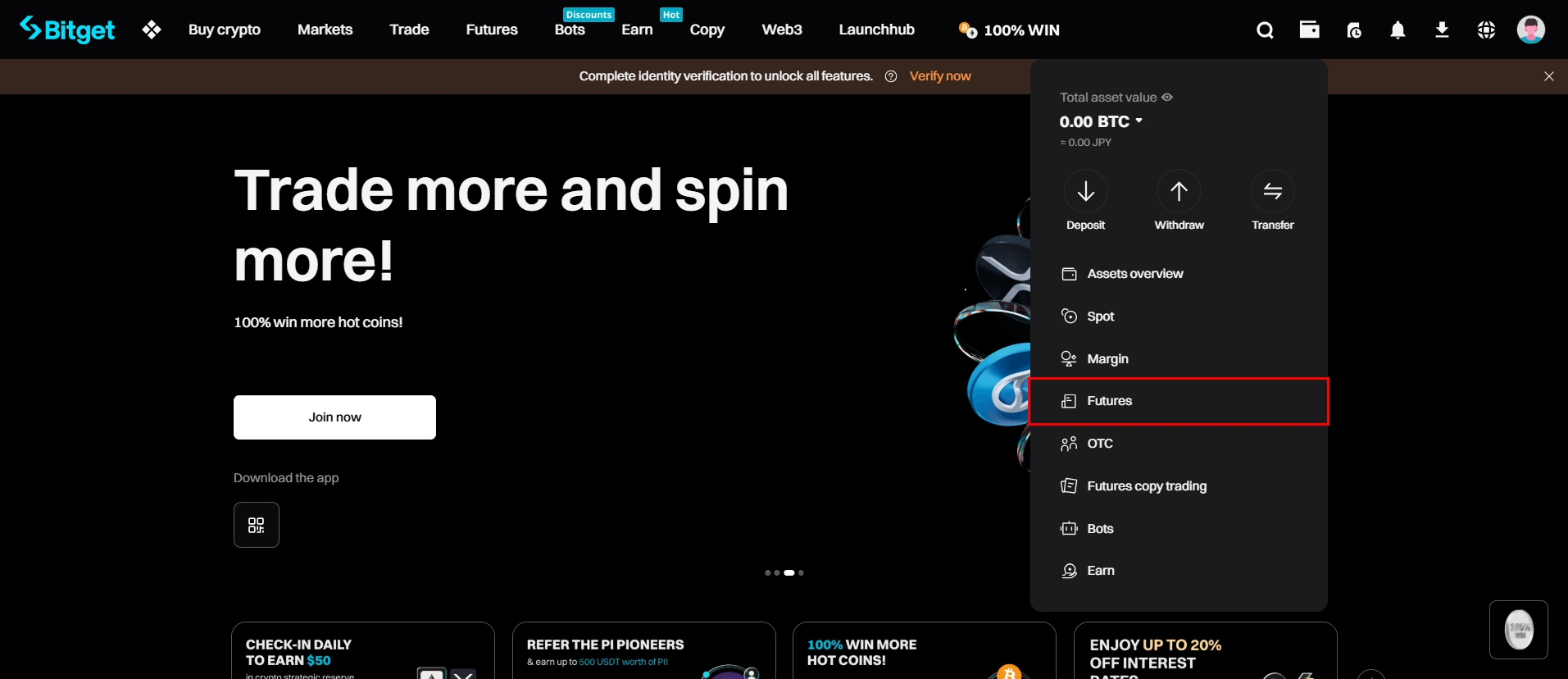This screenshot has height=679, width=1568.
Task: Select the active third carousel dot
Action: (789, 573)
